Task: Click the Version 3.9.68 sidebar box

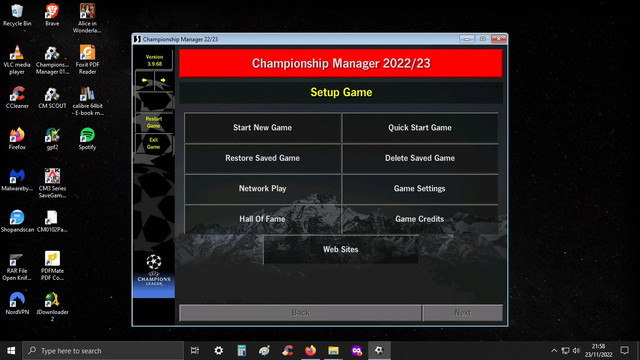Action: point(154,60)
